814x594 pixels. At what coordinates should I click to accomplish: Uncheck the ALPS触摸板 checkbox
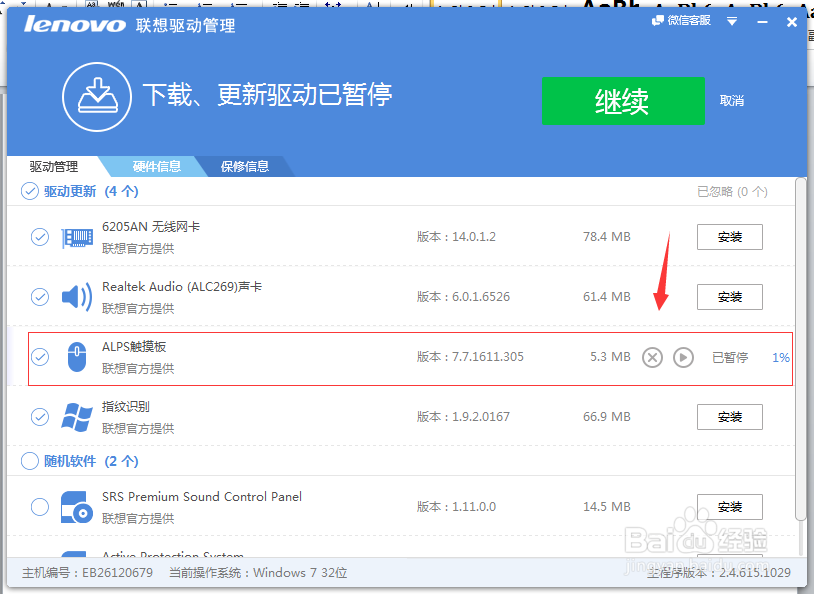pos(40,357)
